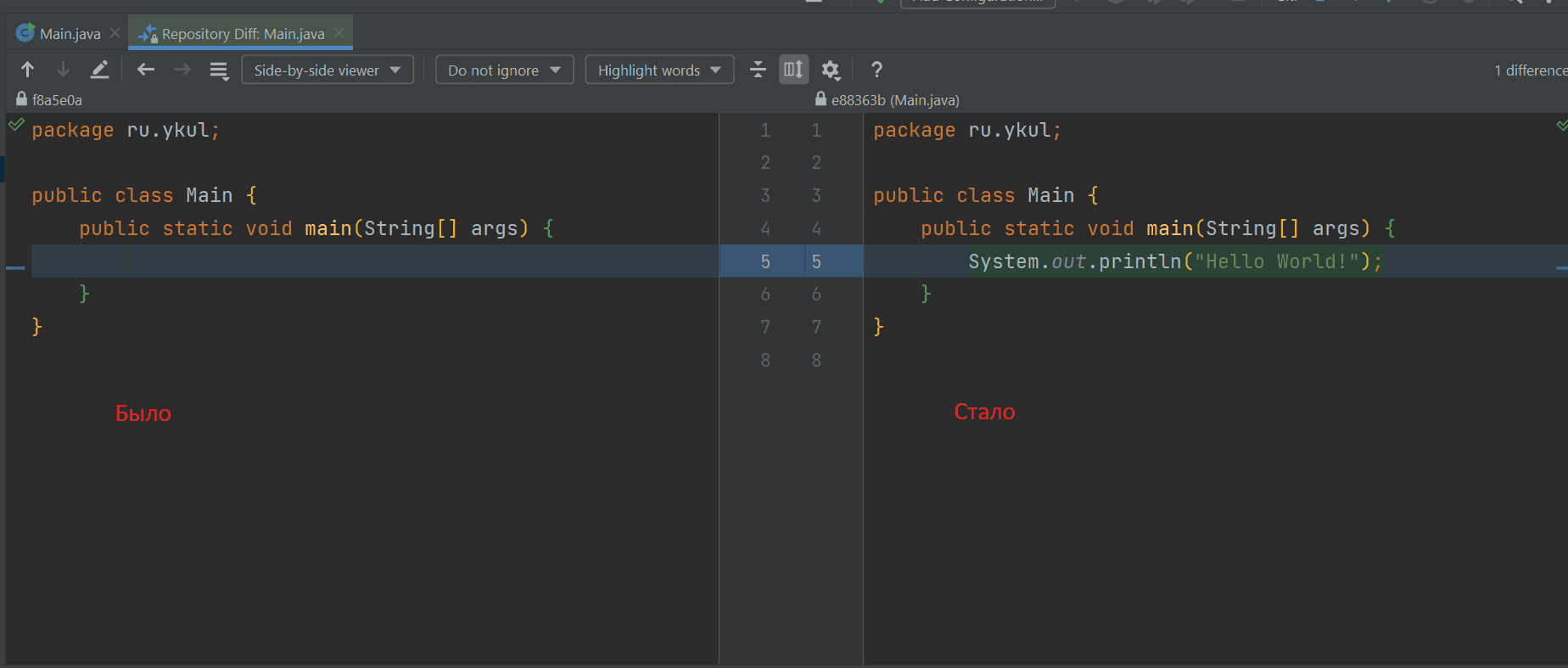The image size is (1568, 668).
Task: Click revision label e88363b (Main.java)
Action: coord(895,100)
